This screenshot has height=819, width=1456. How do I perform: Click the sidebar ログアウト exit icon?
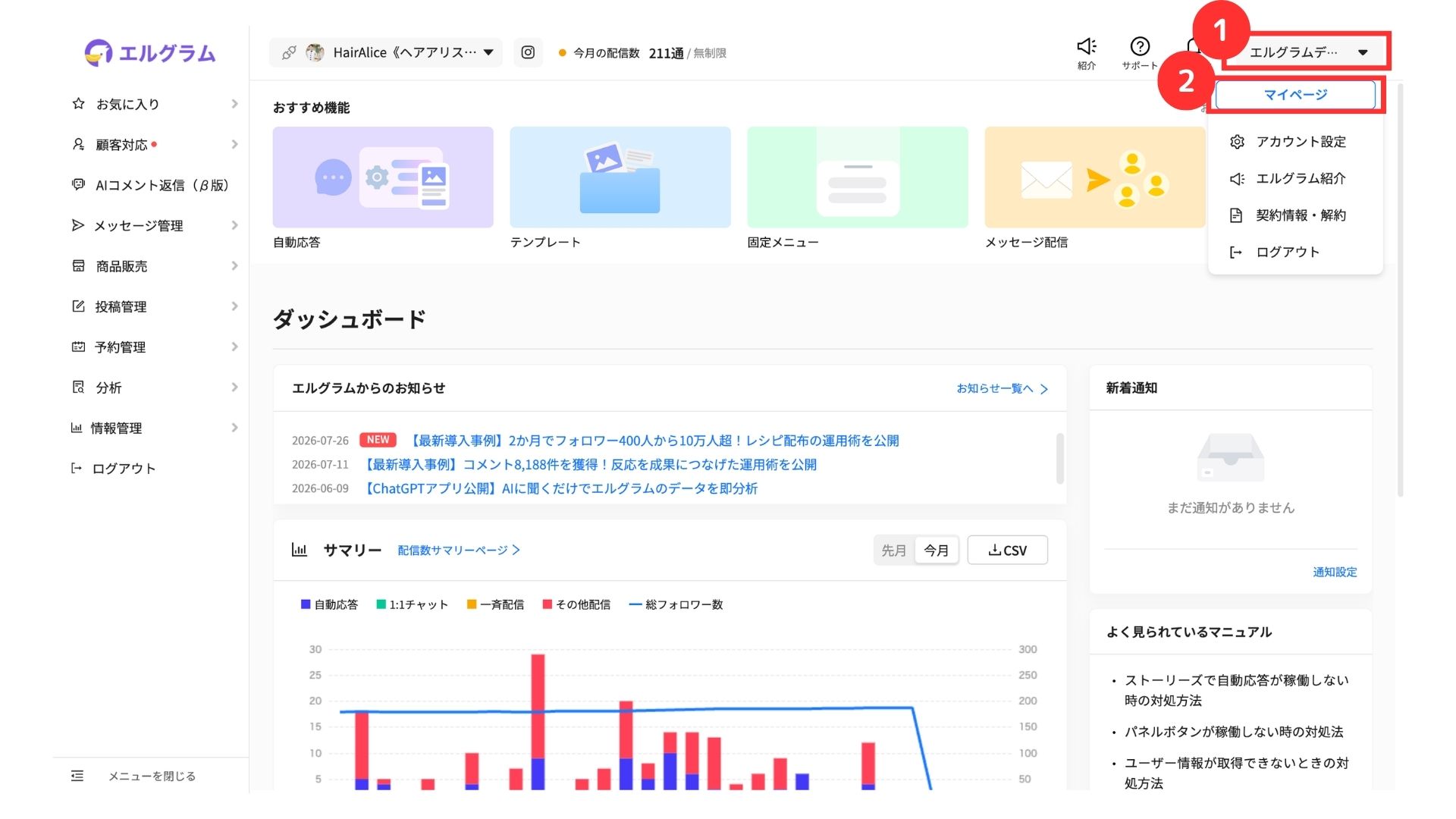[x=76, y=468]
